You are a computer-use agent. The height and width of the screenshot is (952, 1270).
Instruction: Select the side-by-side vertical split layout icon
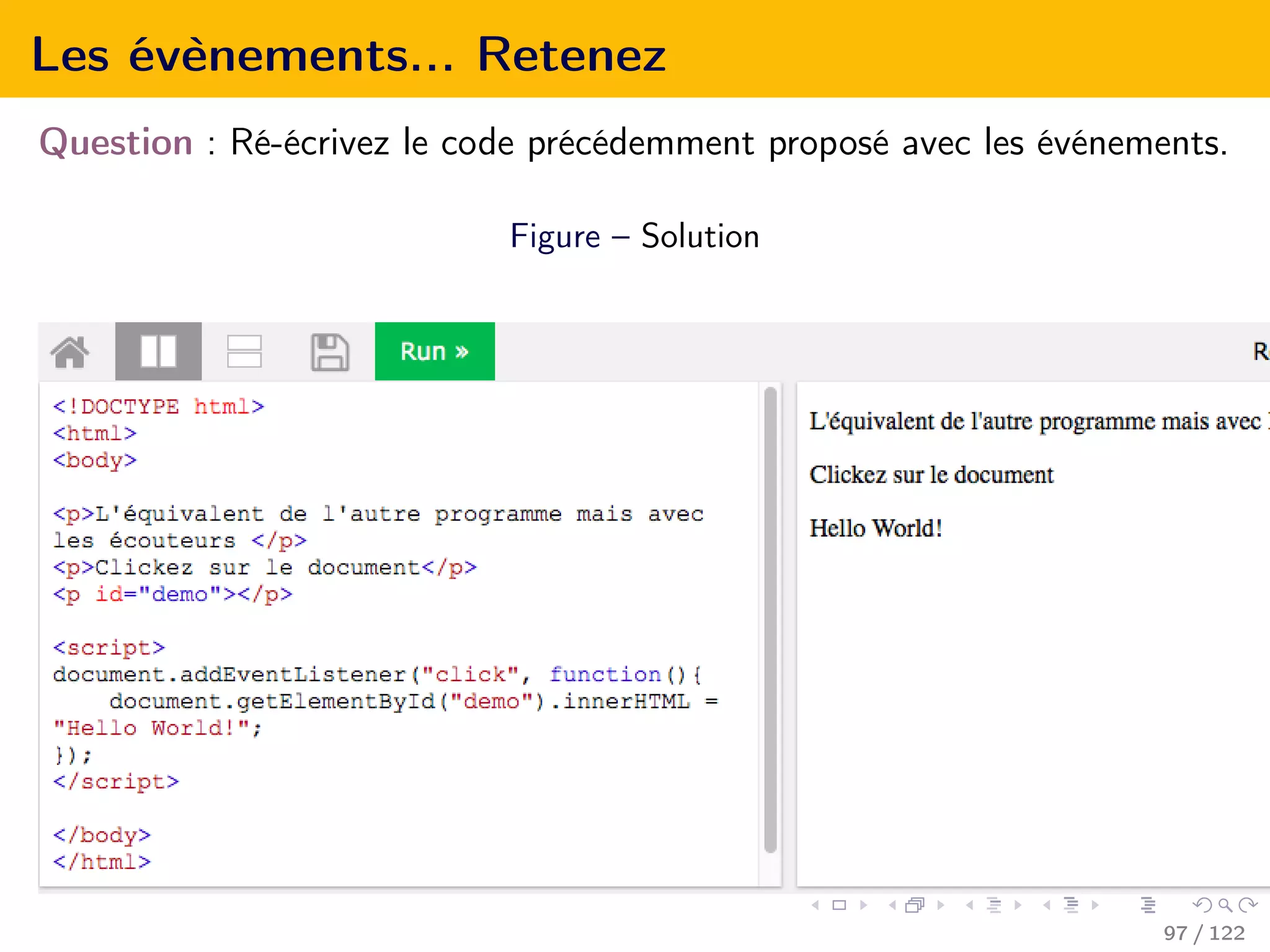pos(158,351)
